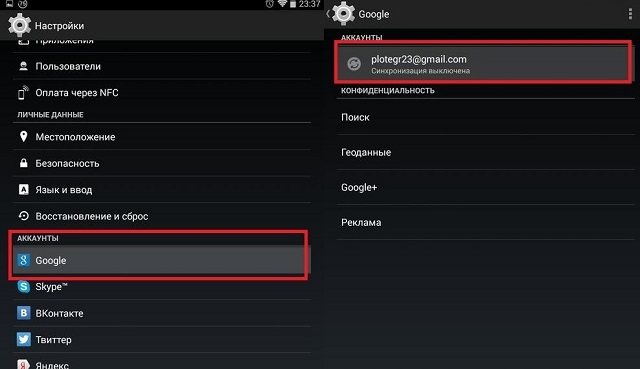Open Восстановление и сброс
Screen dimensions: 640x369
(162, 216)
